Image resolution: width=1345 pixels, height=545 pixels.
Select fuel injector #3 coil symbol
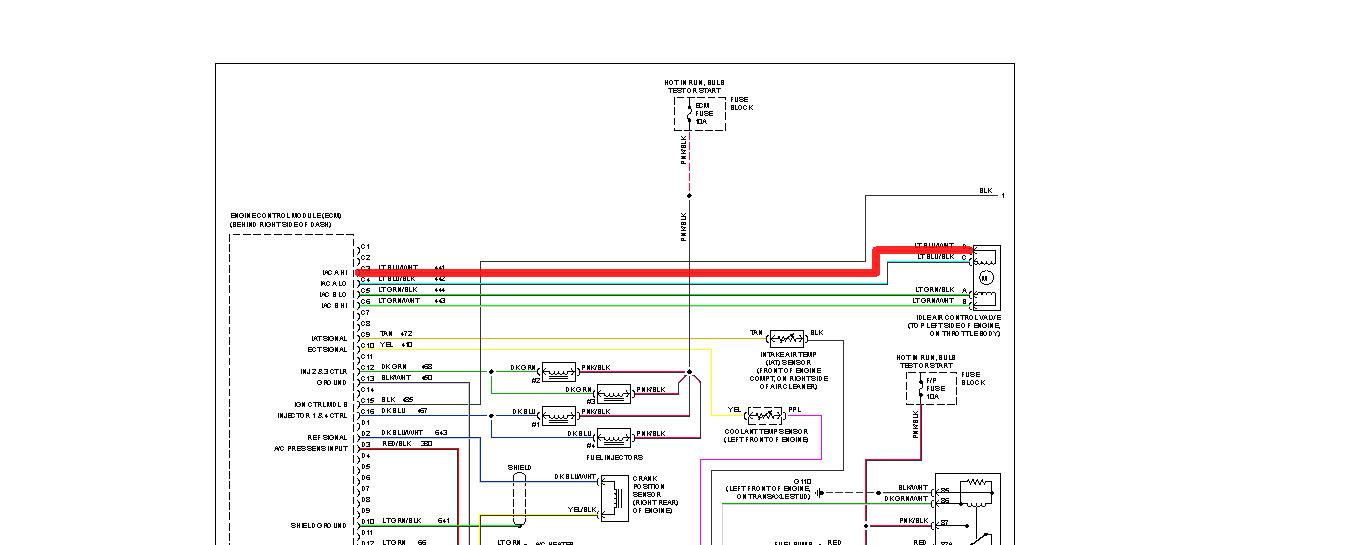(x=613, y=393)
